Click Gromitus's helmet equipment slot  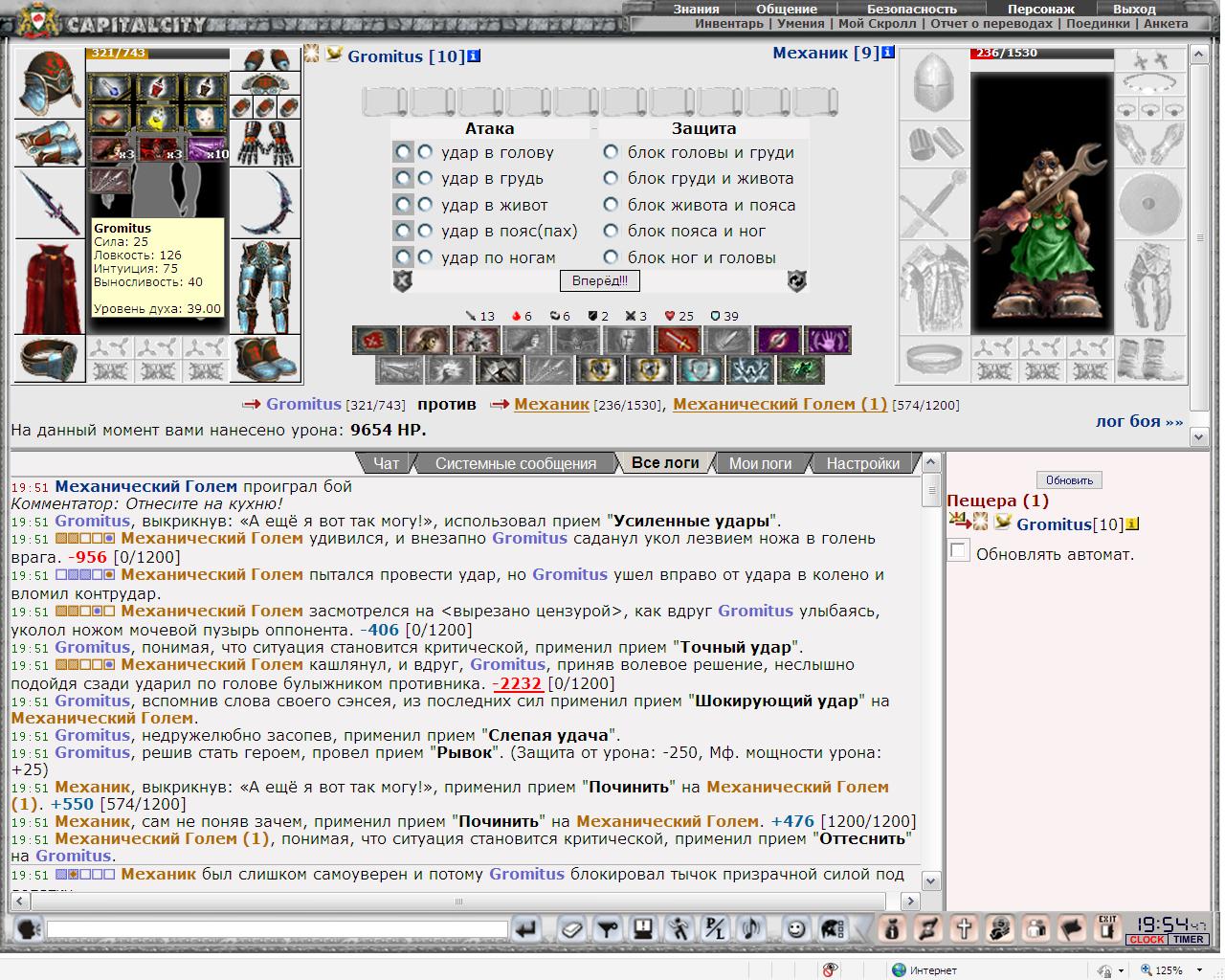(50, 83)
